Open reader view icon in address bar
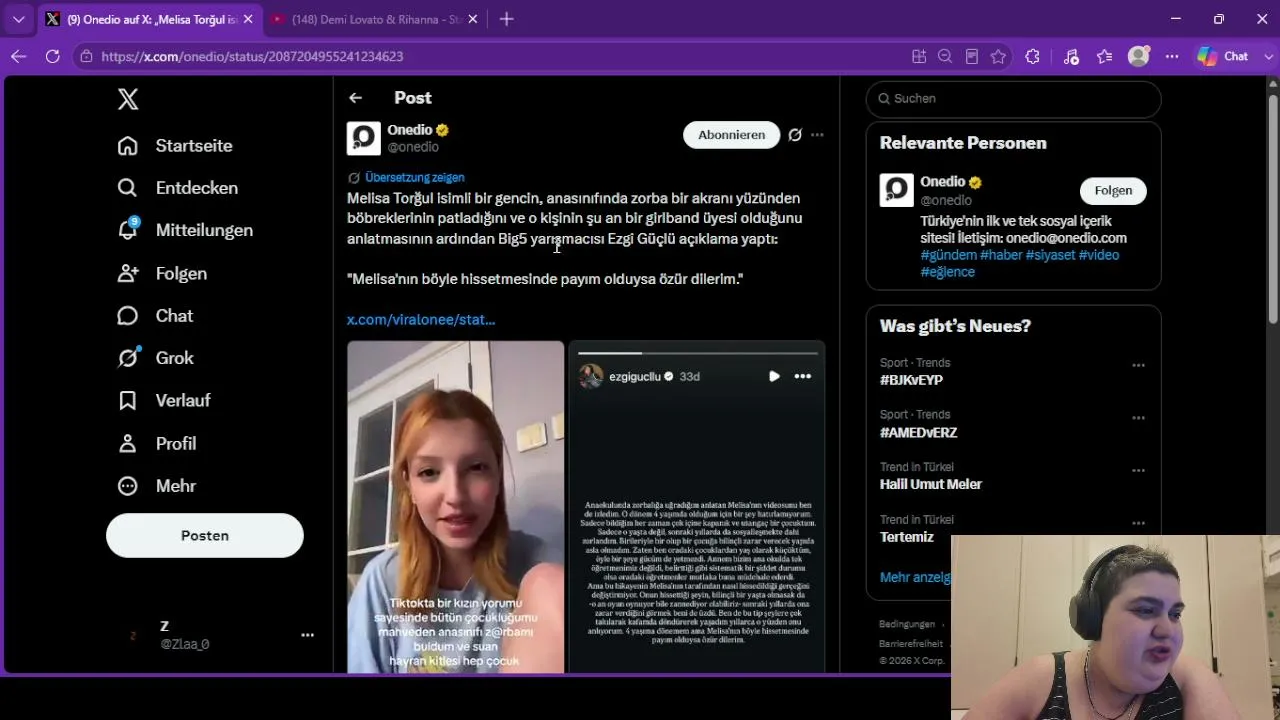The image size is (1280, 720). point(972,57)
